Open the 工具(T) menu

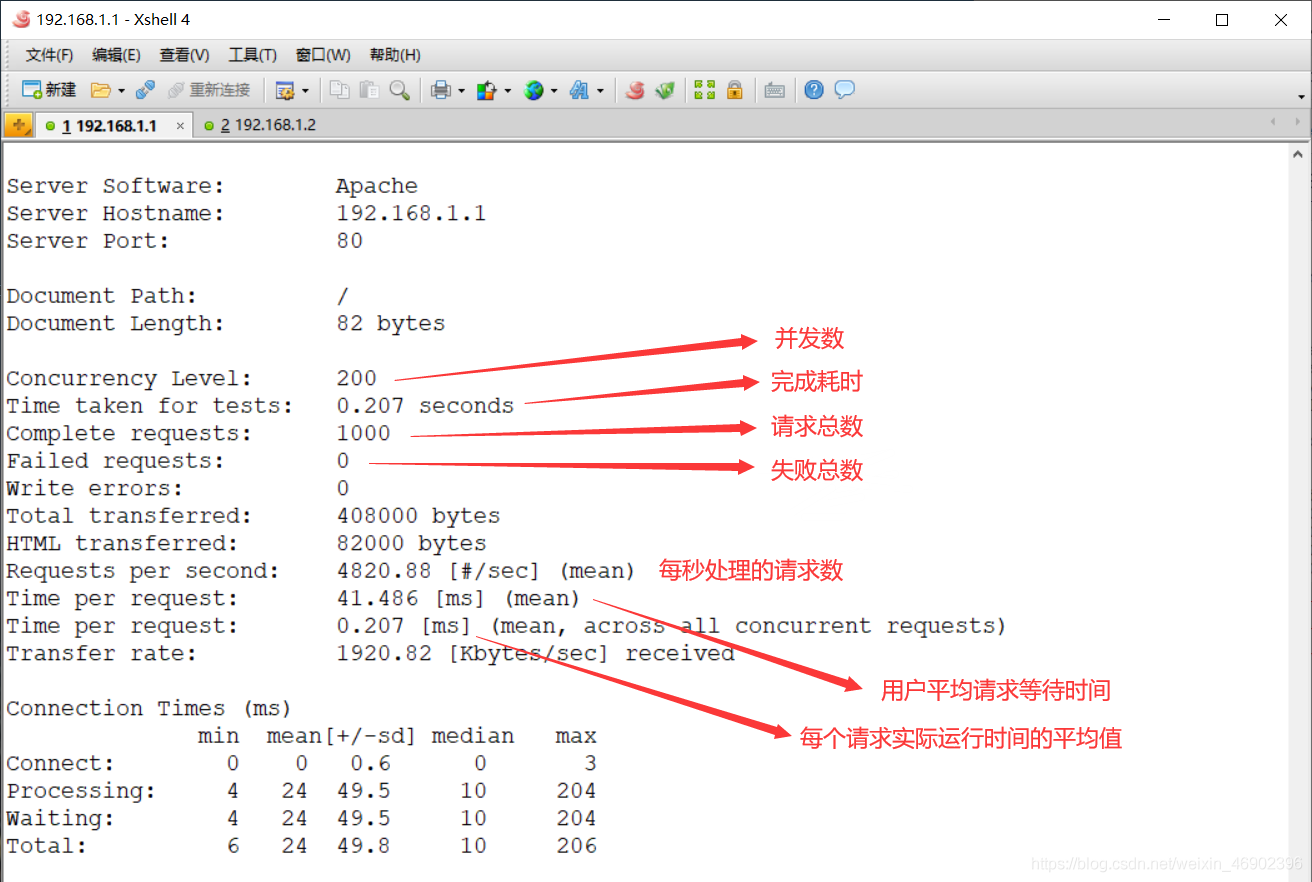(x=252, y=55)
